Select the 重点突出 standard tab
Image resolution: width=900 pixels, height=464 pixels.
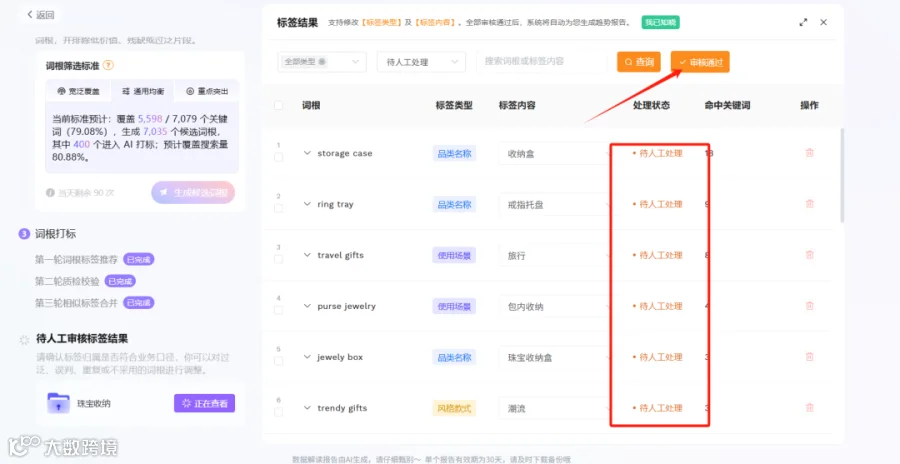tap(206, 91)
